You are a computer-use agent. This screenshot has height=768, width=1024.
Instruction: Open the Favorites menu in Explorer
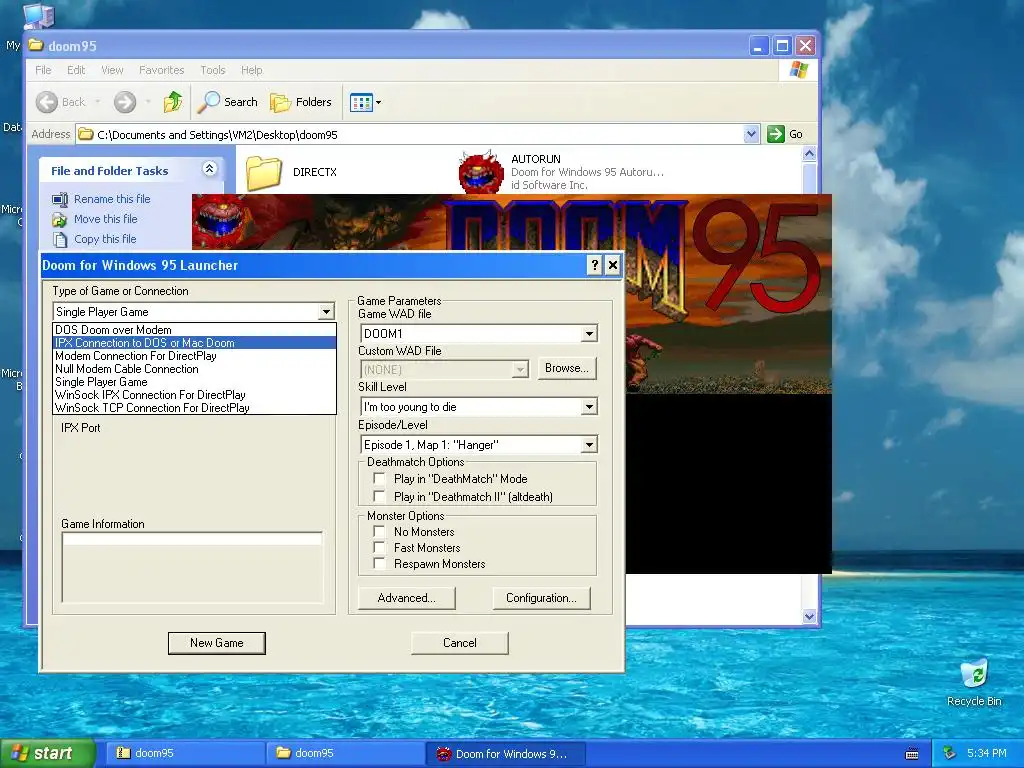point(161,70)
